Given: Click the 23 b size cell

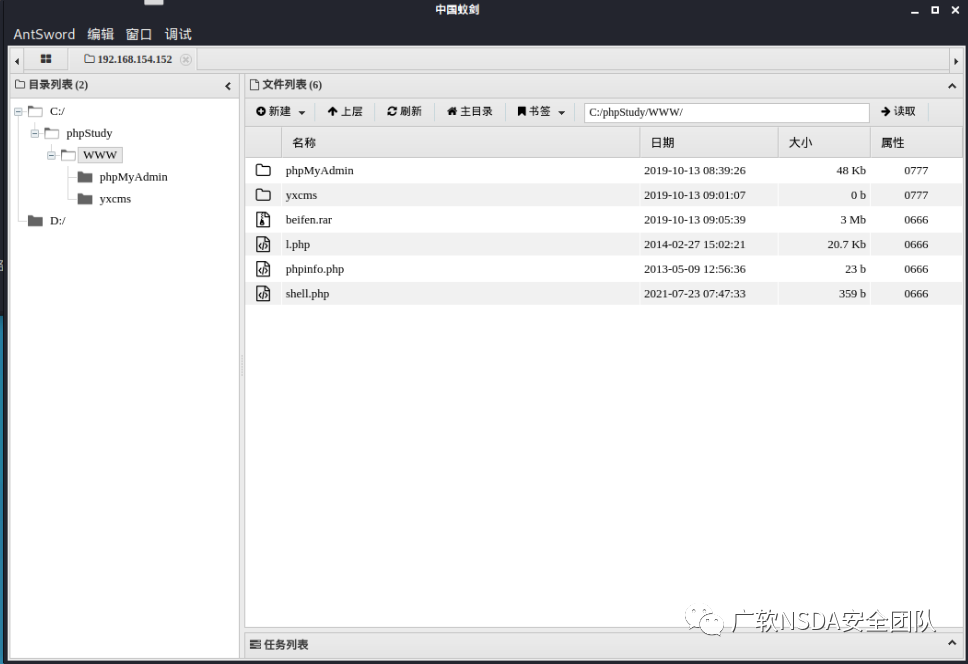Looking at the screenshot, I should click(x=855, y=269).
